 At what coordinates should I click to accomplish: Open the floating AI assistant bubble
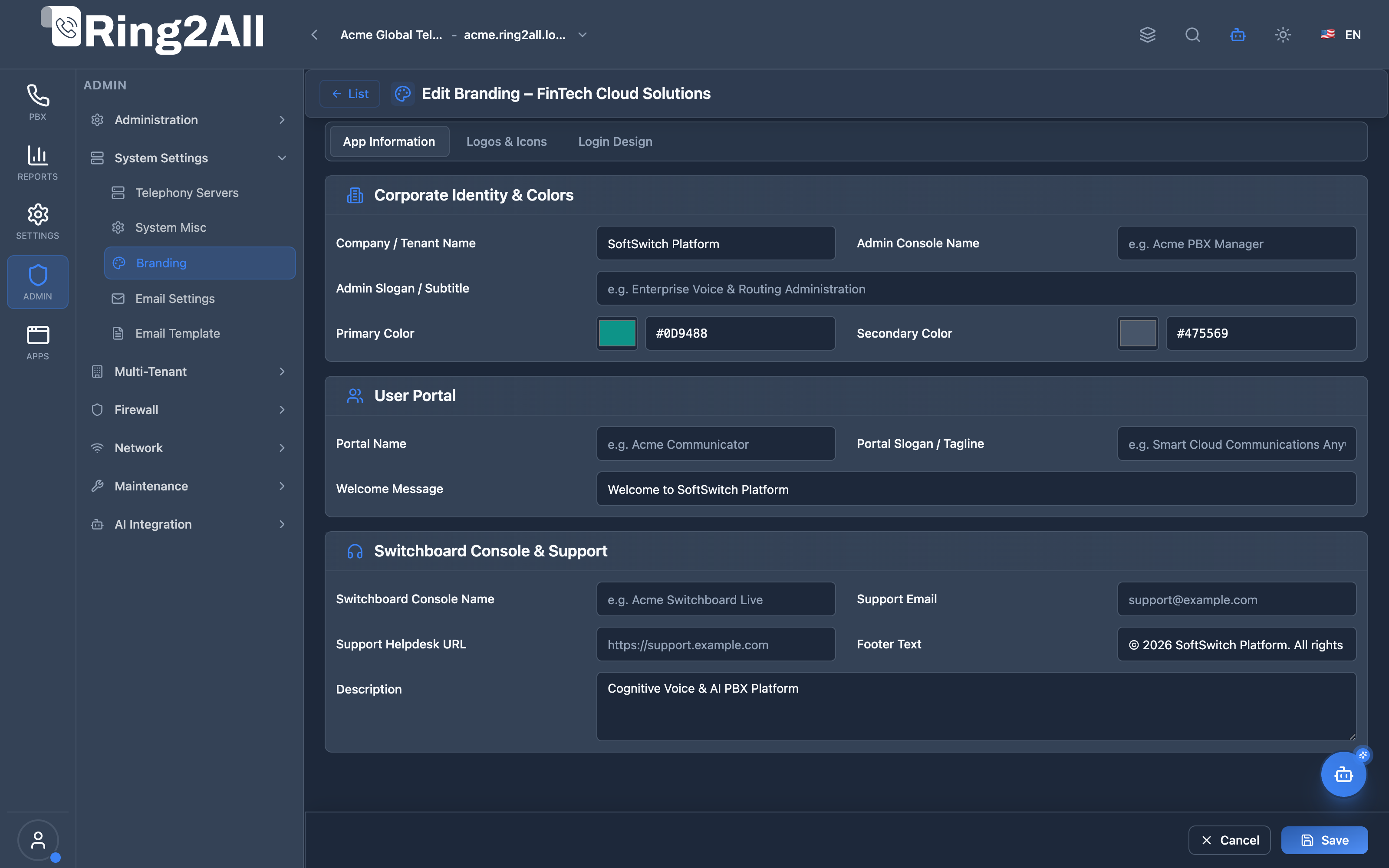(x=1344, y=774)
